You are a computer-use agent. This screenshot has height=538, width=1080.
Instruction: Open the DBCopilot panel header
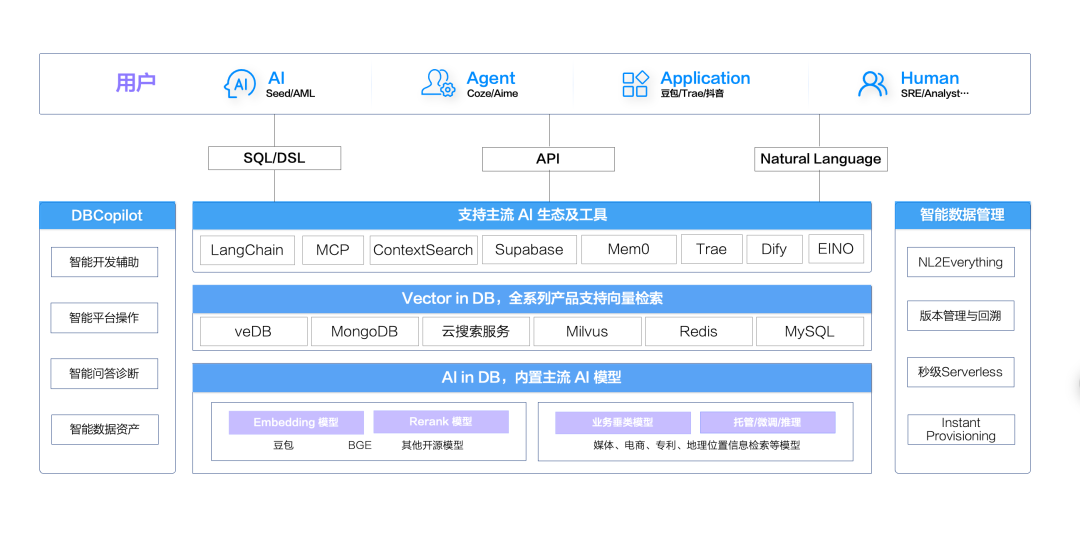107,215
